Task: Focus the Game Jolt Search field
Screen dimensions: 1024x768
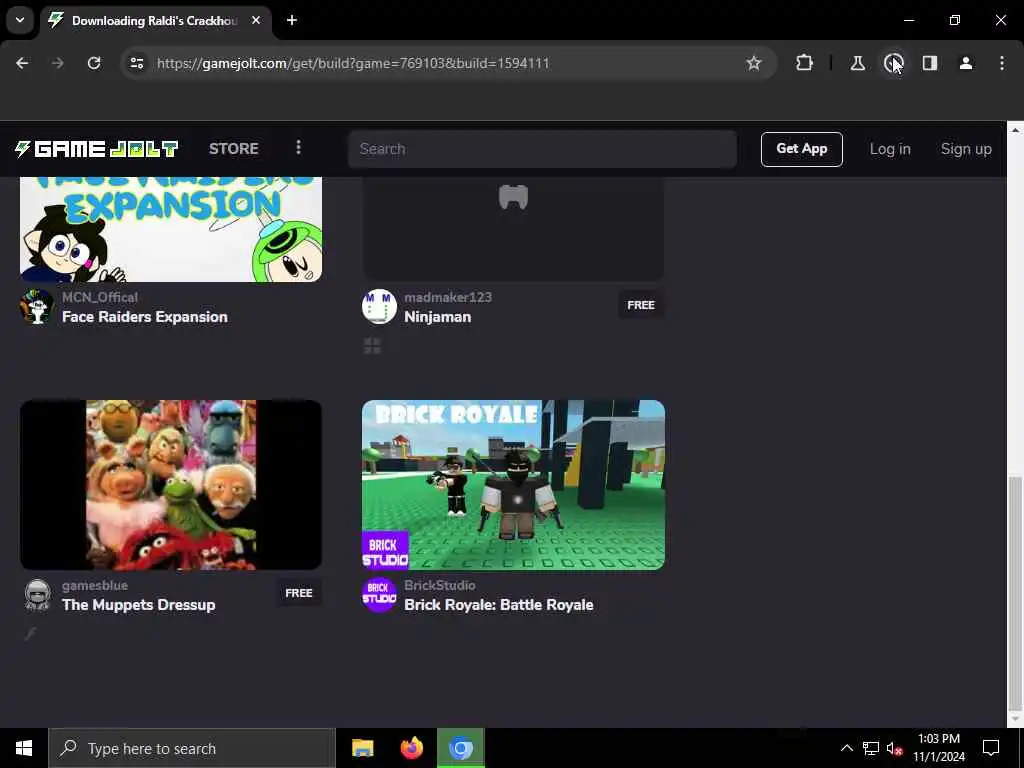Action: coord(542,149)
